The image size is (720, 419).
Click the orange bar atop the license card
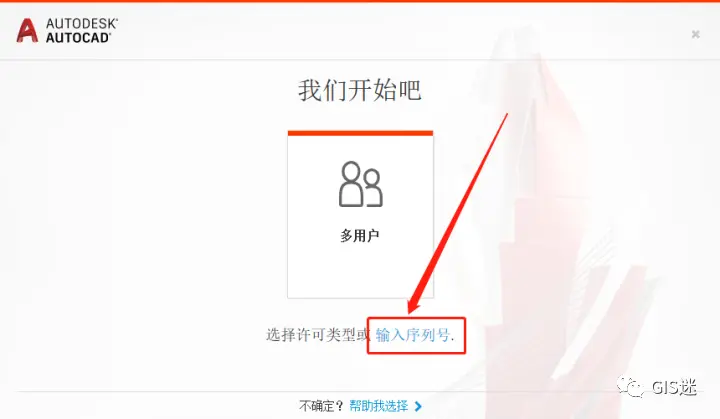point(360,133)
